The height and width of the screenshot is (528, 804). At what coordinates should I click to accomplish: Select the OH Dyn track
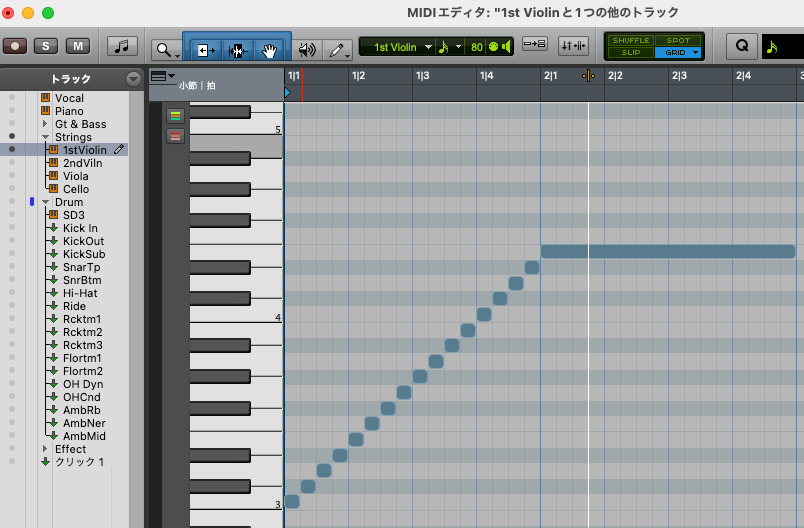click(83, 384)
